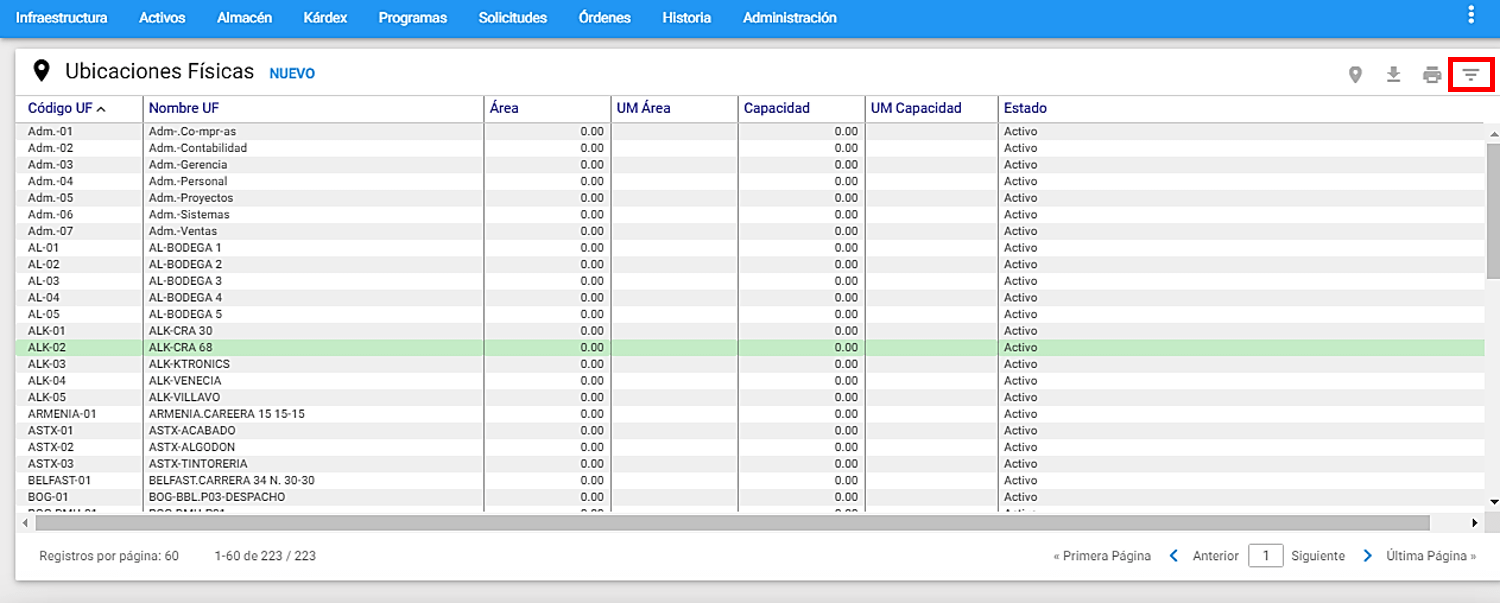Go to Primera Página

click(1102, 556)
